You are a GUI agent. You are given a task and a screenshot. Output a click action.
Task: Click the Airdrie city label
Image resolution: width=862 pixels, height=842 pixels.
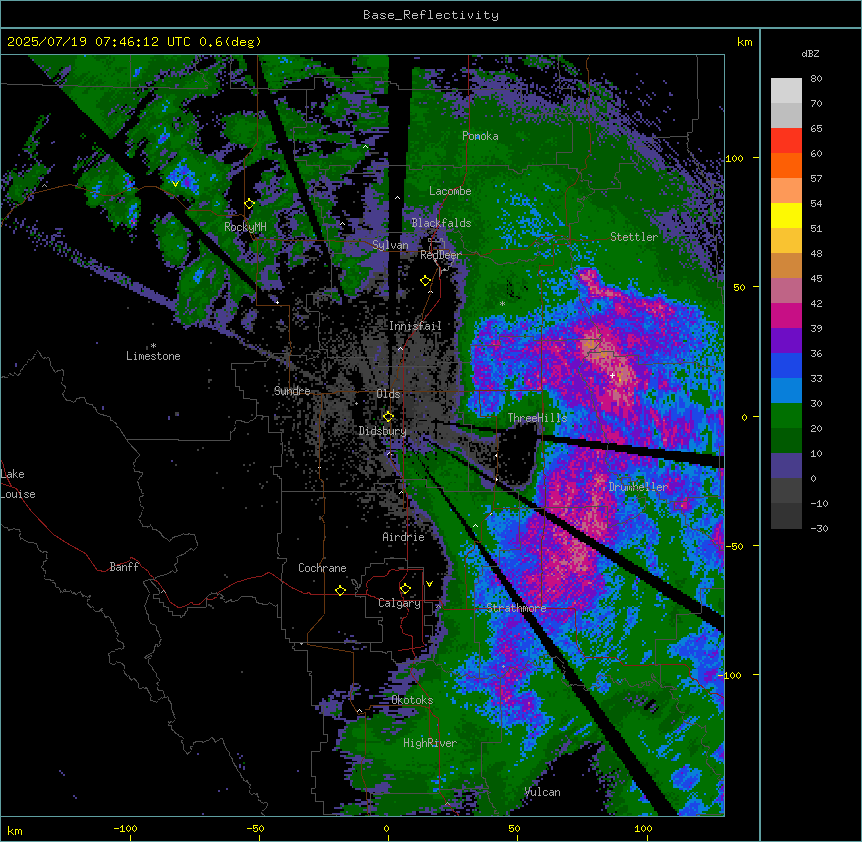click(x=404, y=537)
